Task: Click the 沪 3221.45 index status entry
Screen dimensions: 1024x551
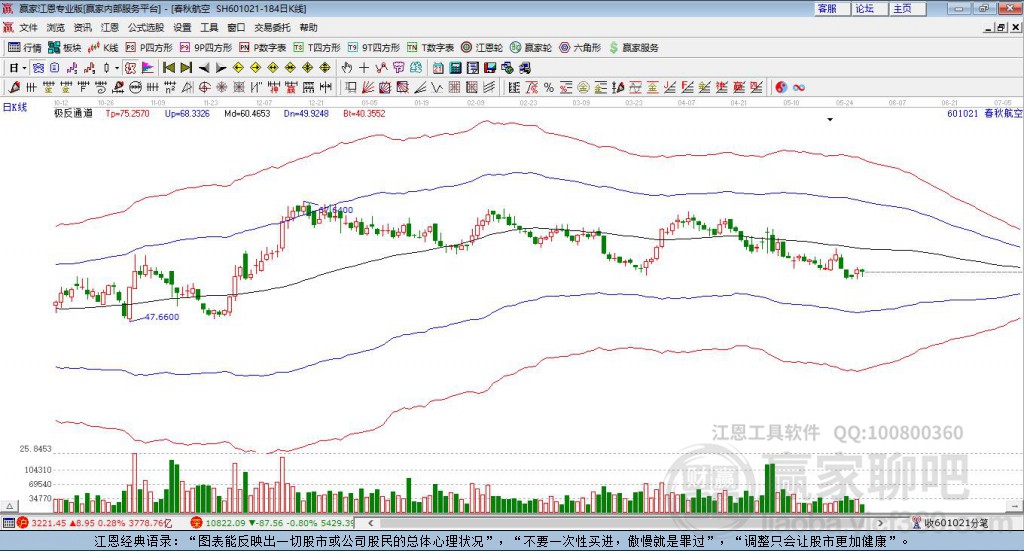Action: [x=95, y=523]
